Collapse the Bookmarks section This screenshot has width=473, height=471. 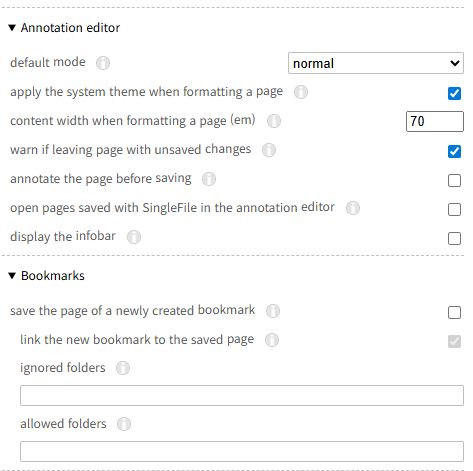(x=46, y=276)
